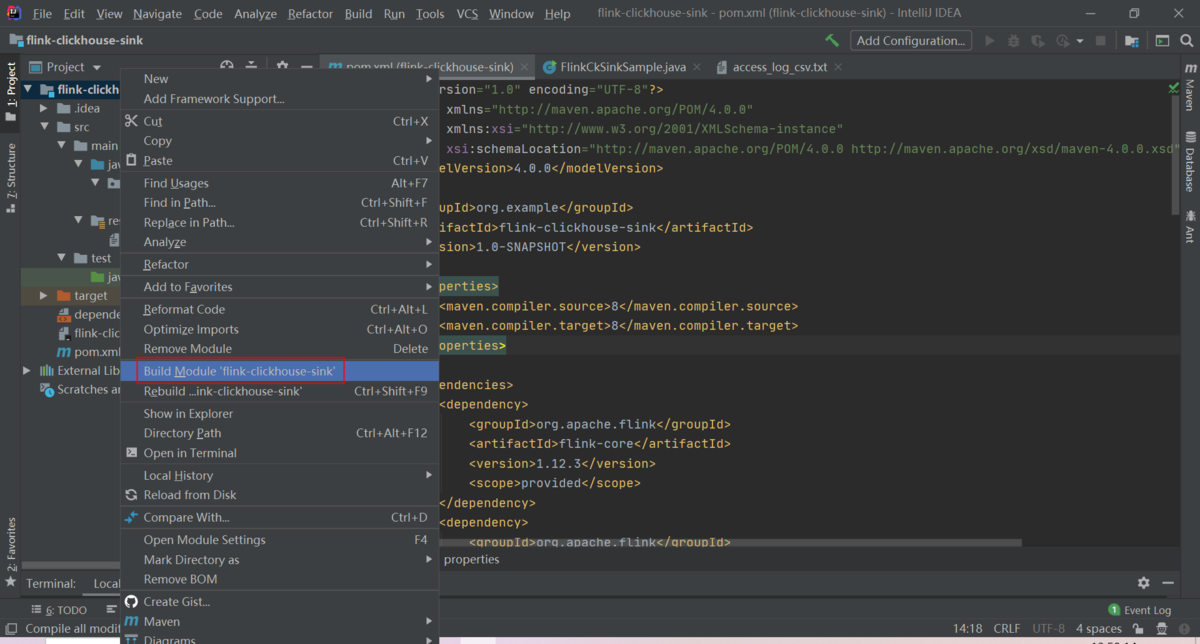Open the VCS menu in the menu bar

pyautogui.click(x=467, y=14)
